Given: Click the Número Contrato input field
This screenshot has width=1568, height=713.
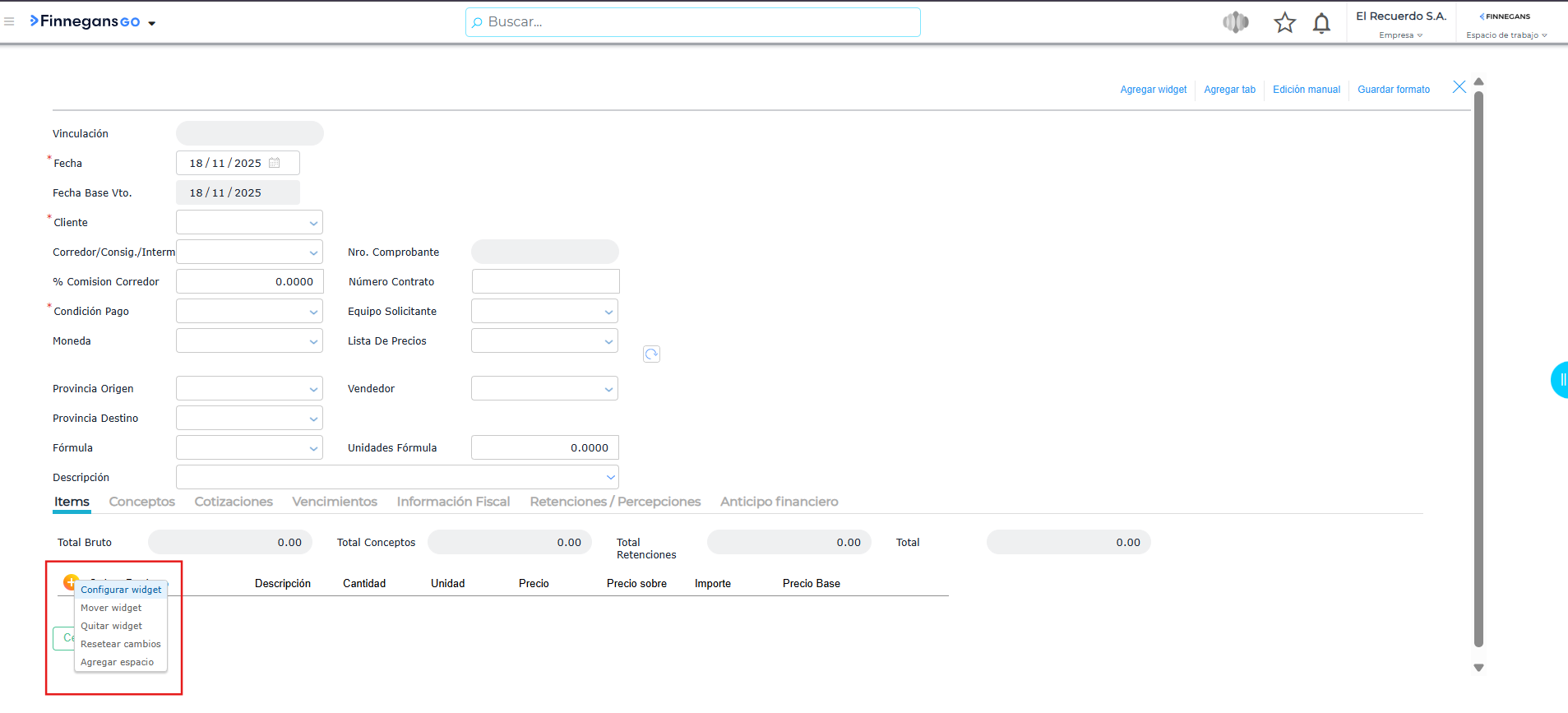Looking at the screenshot, I should tap(545, 281).
